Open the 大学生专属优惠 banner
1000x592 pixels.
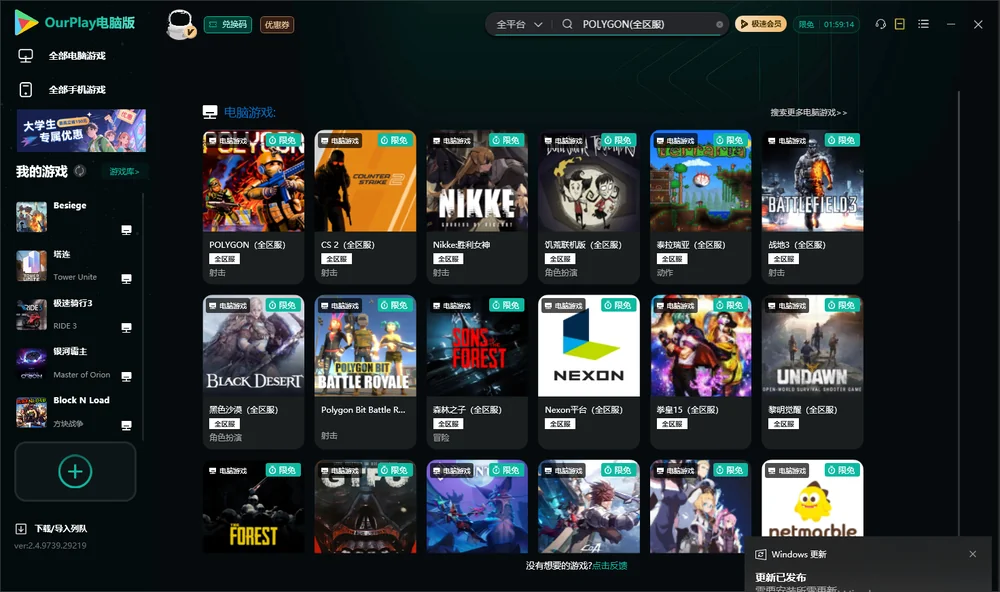(82, 130)
